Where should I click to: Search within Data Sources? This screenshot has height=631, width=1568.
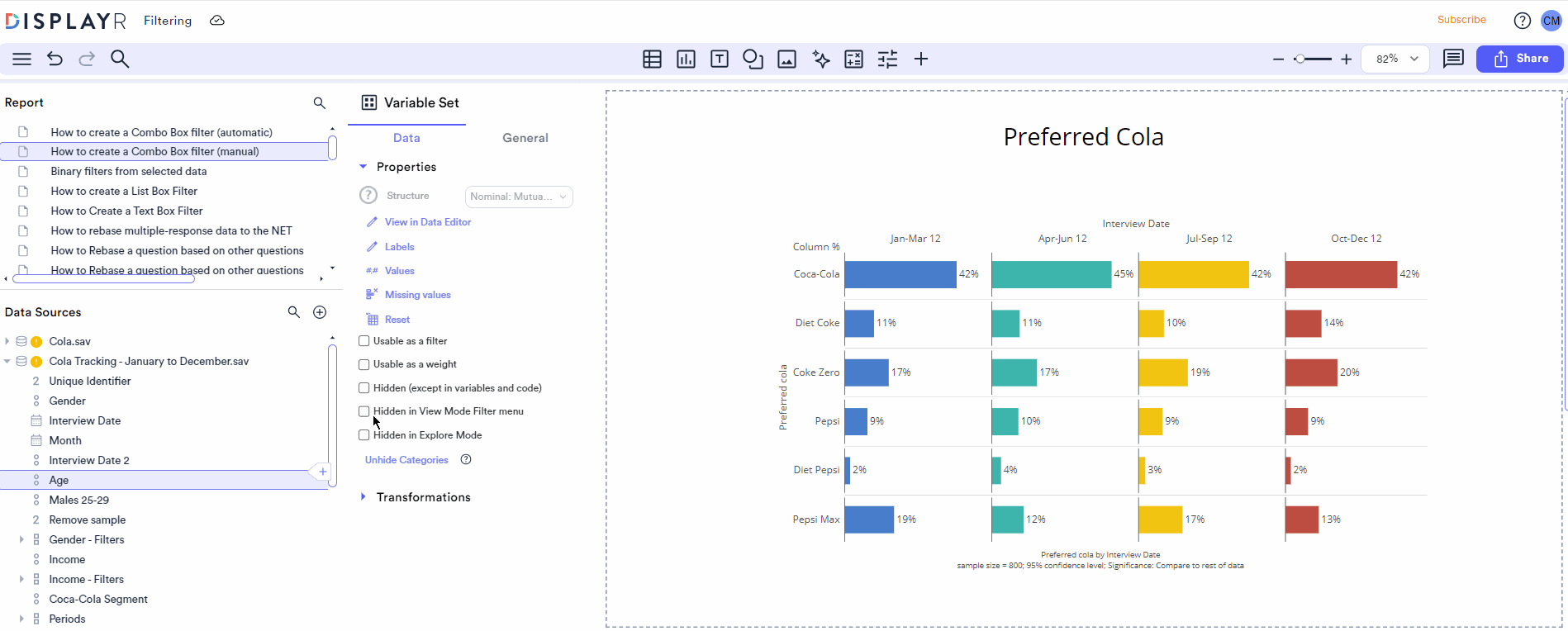point(293,312)
